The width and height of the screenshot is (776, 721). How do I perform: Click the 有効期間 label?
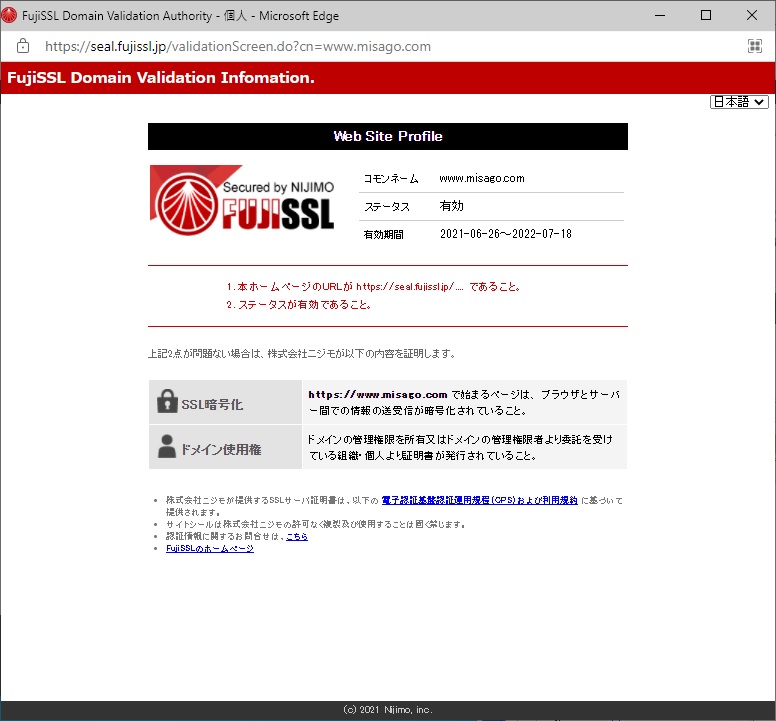point(384,235)
